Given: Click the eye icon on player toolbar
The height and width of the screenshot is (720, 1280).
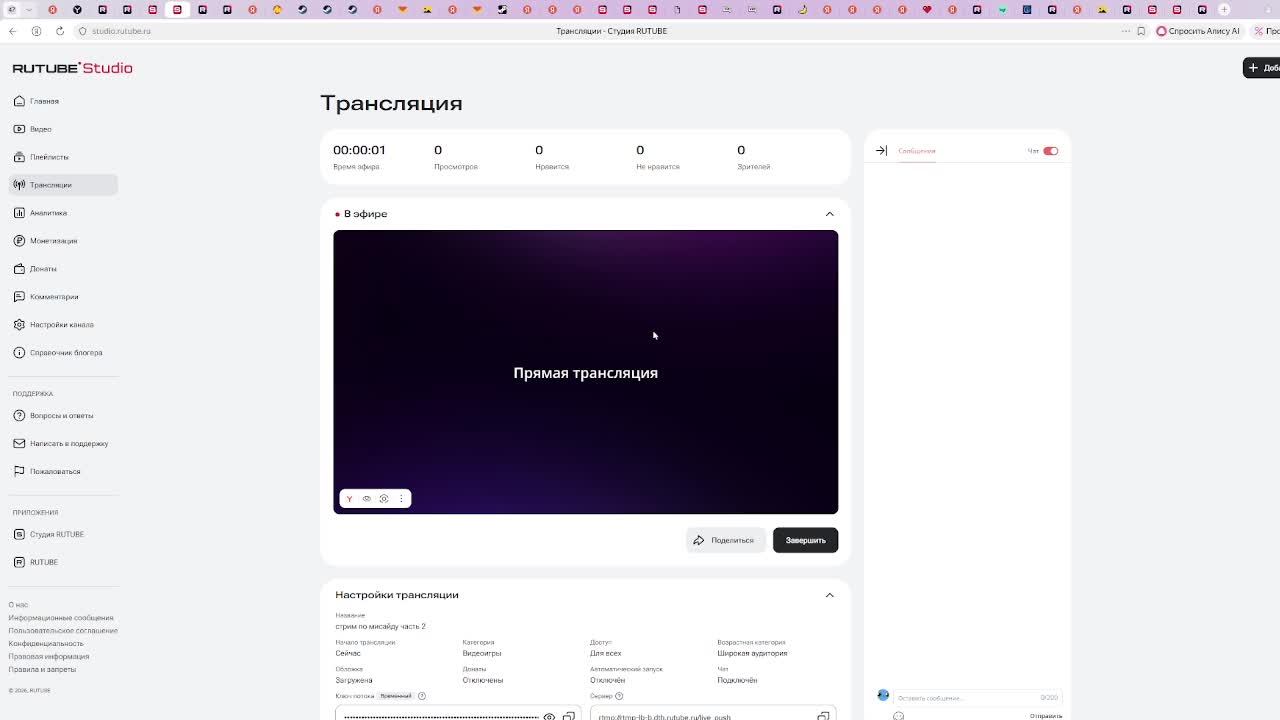Looking at the screenshot, I should tap(366, 499).
